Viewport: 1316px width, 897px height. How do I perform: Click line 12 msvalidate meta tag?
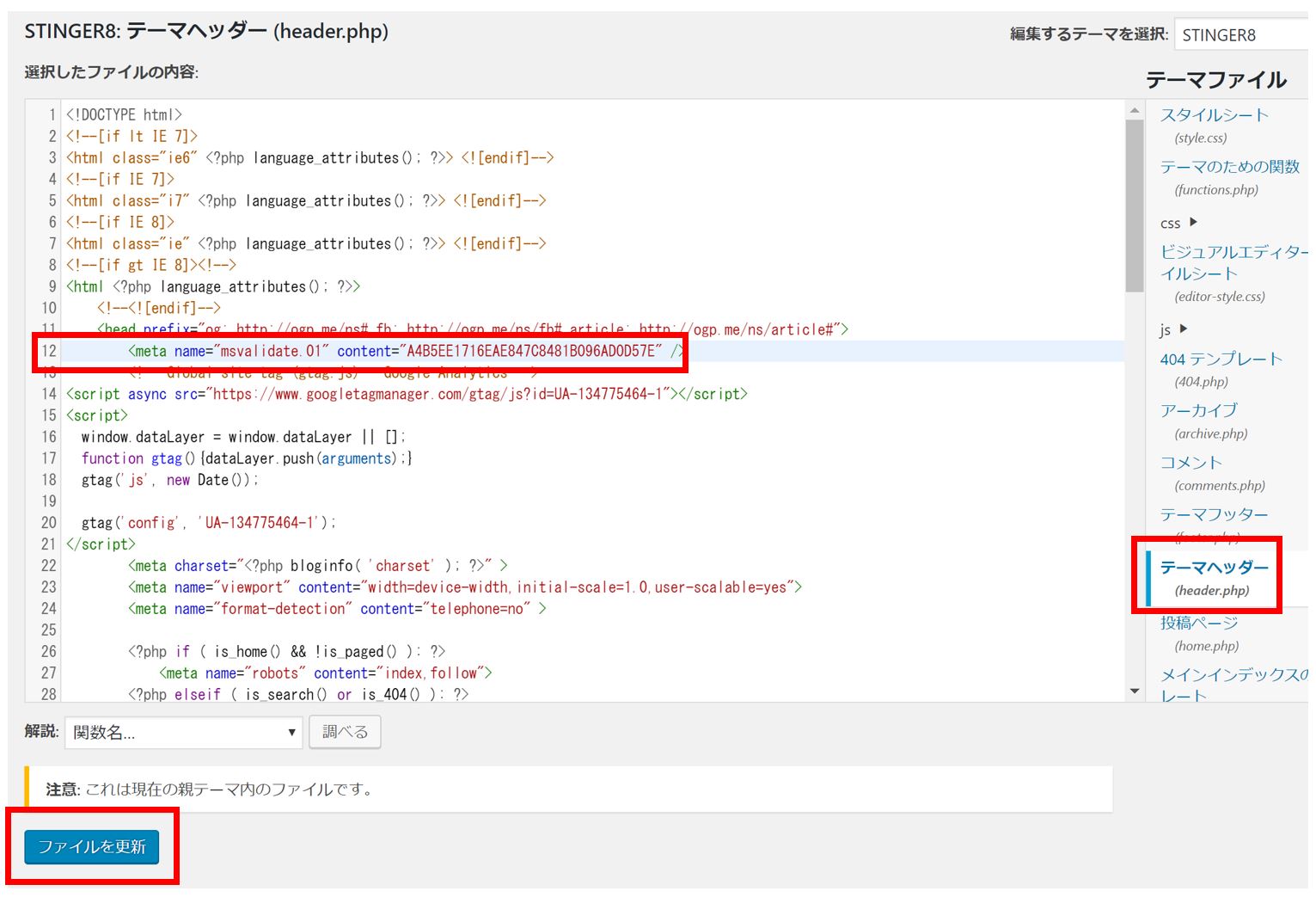tap(406, 351)
